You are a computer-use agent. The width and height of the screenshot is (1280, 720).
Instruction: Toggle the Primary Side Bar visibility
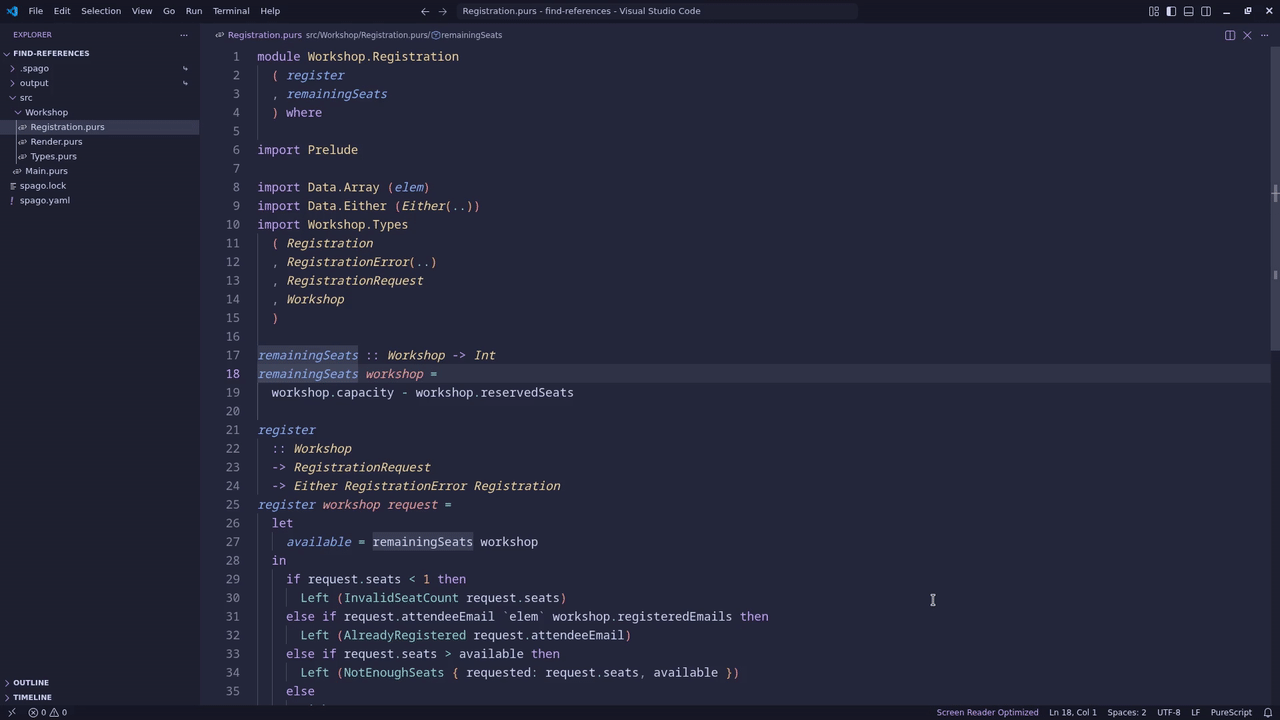(1171, 11)
